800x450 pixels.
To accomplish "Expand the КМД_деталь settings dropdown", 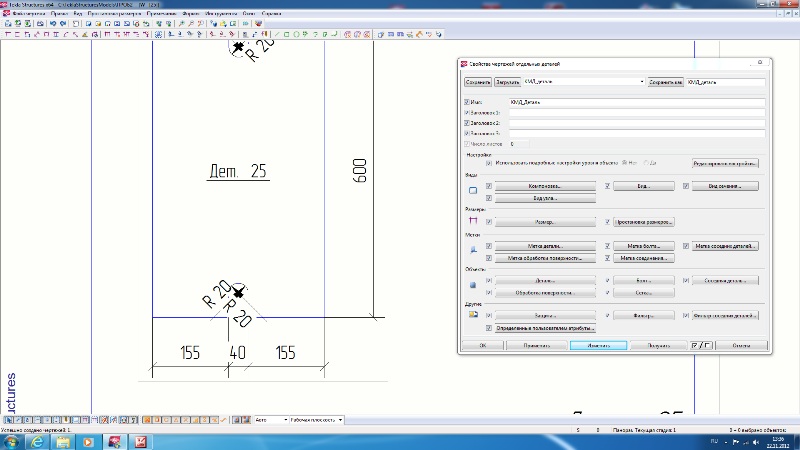I will 641,81.
